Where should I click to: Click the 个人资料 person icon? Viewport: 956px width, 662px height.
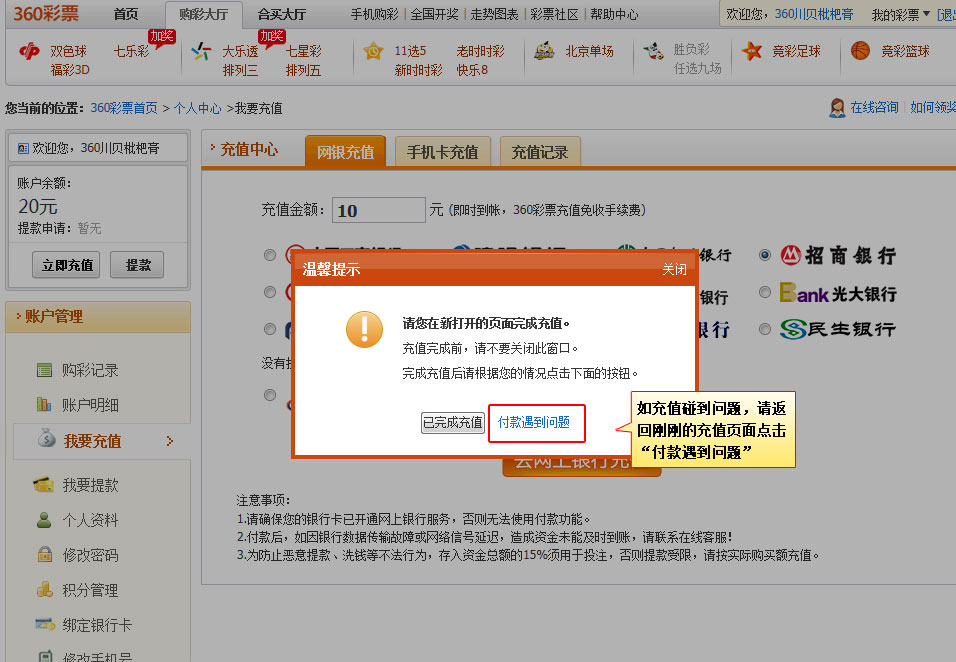pos(44,520)
